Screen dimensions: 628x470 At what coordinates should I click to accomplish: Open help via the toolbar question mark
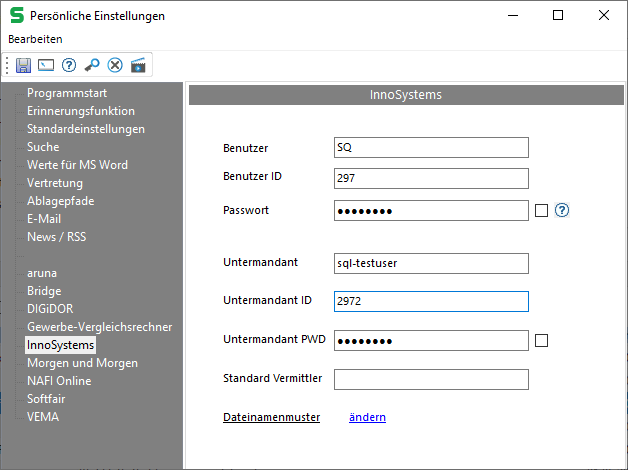69,65
